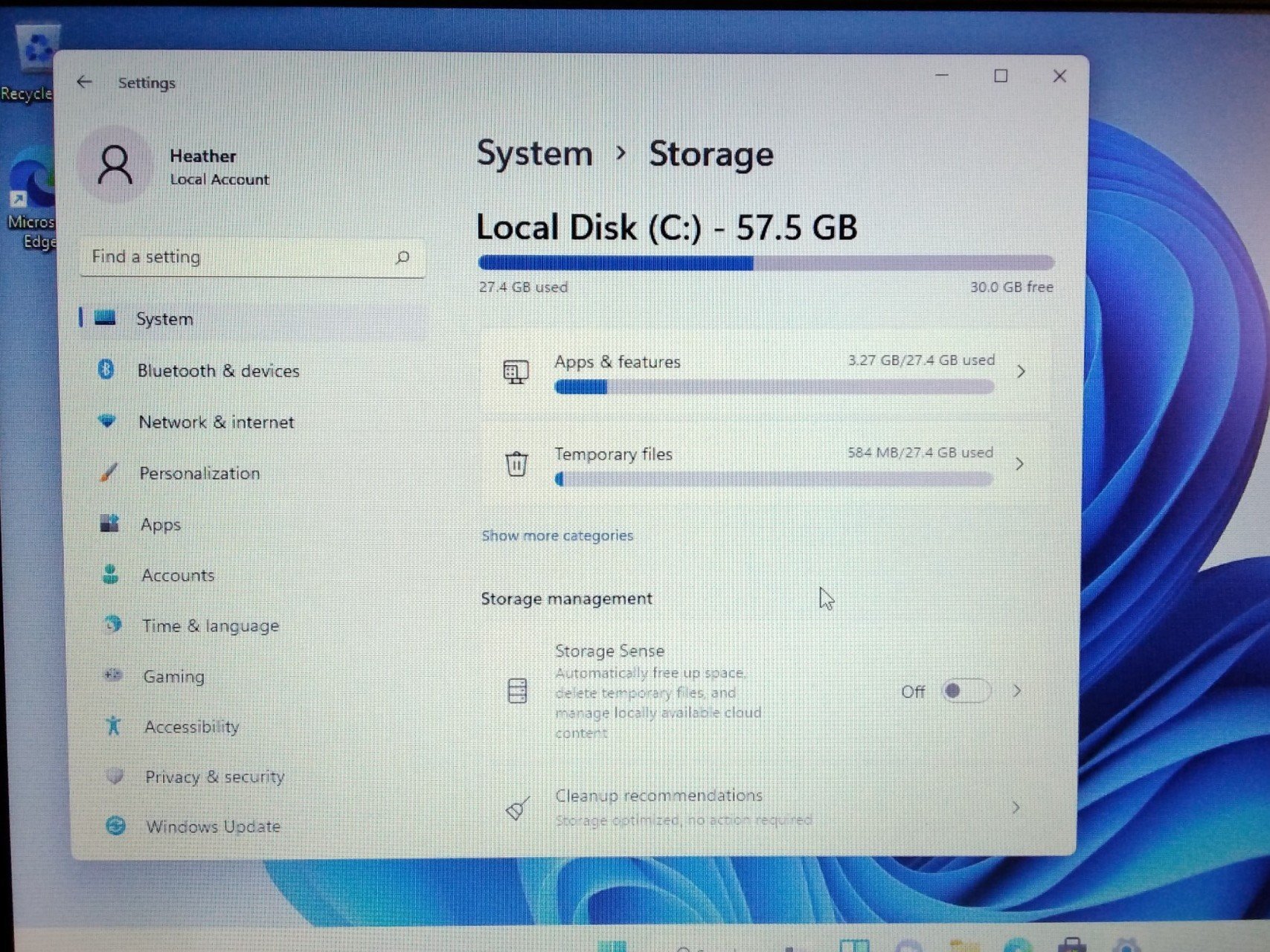Click the Apps & features usage bar
The width and height of the screenshot is (1270, 952).
[x=774, y=387]
